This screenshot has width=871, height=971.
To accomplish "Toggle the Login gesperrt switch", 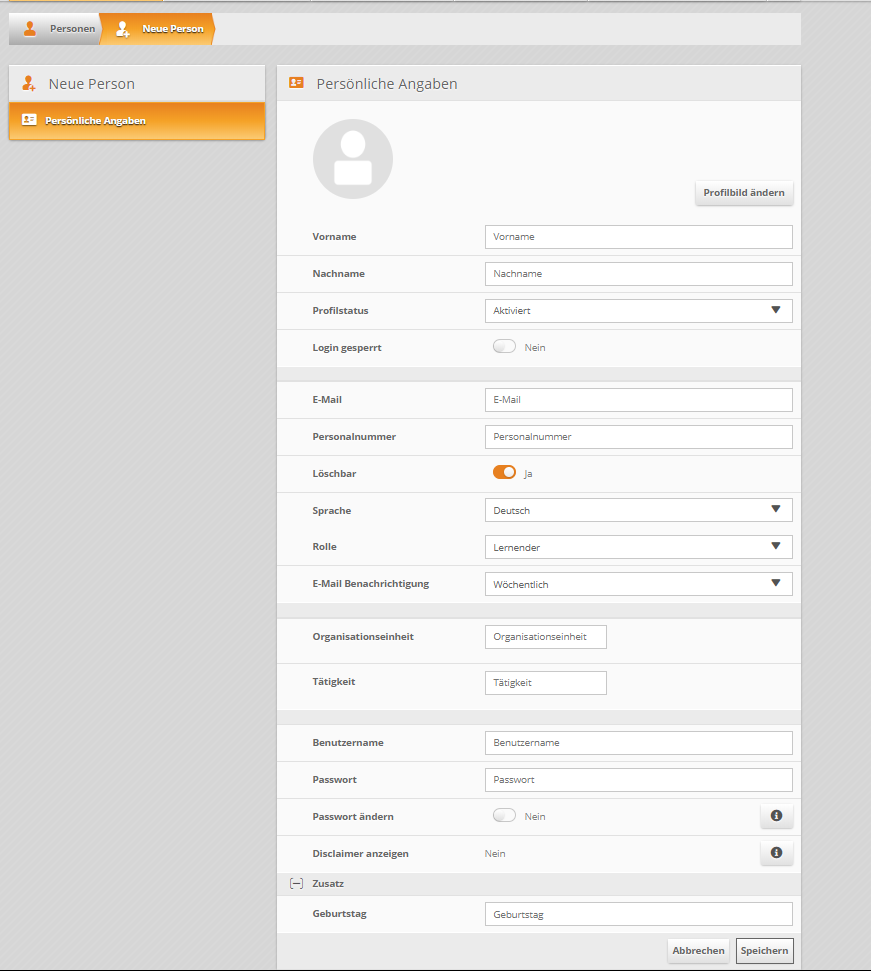I will tap(504, 347).
